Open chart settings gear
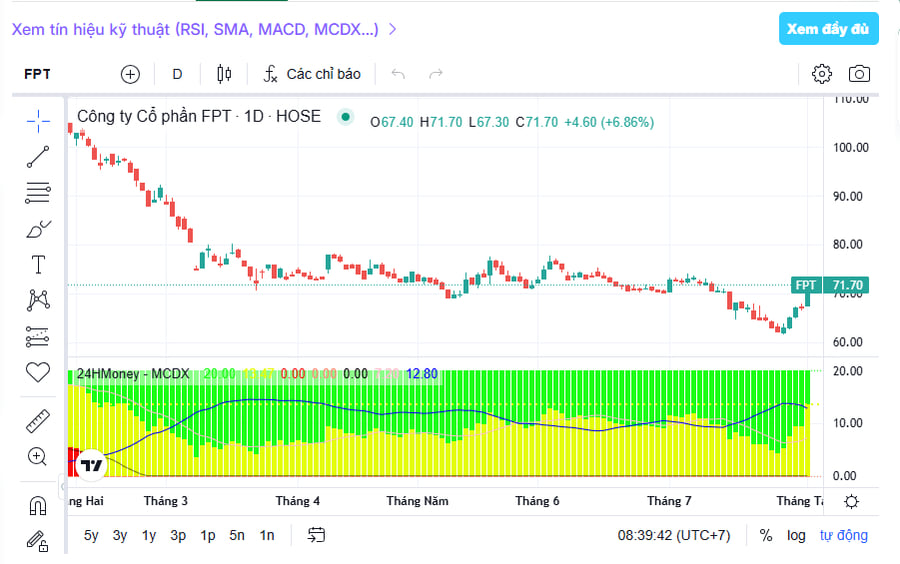Viewport: 900px width, 564px height. pyautogui.click(x=821, y=73)
